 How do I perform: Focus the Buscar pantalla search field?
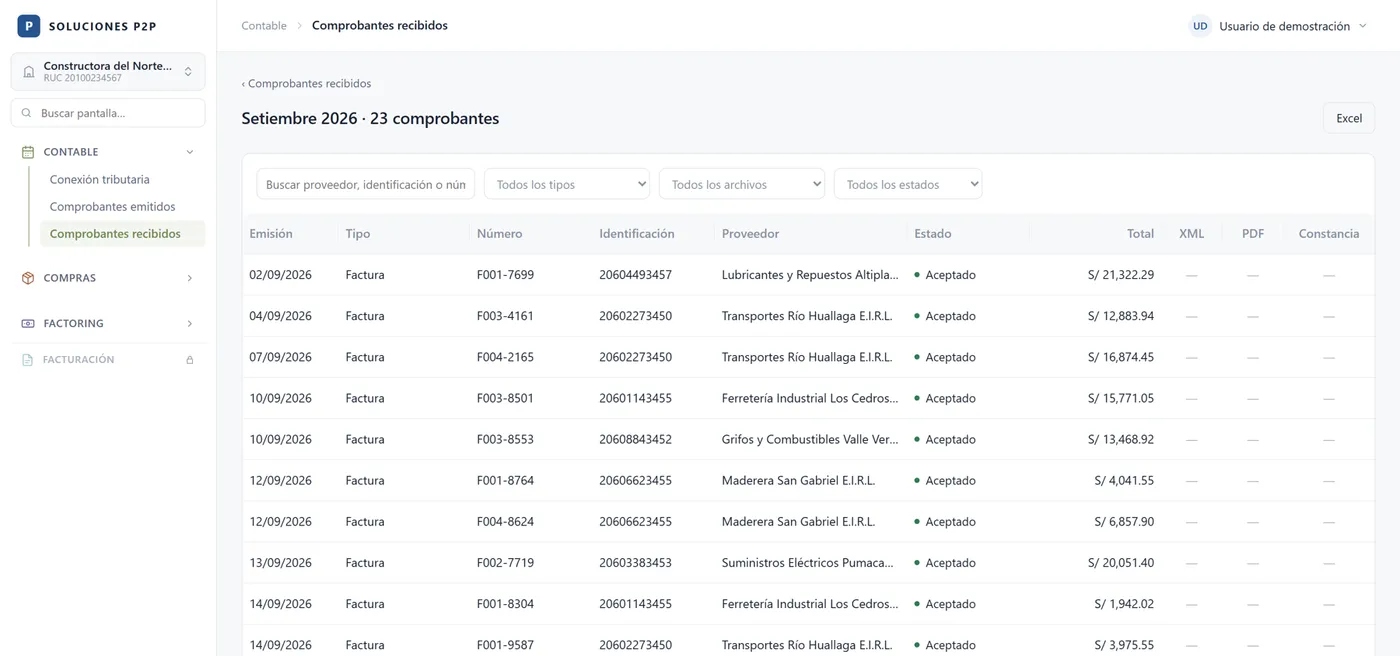[108, 113]
